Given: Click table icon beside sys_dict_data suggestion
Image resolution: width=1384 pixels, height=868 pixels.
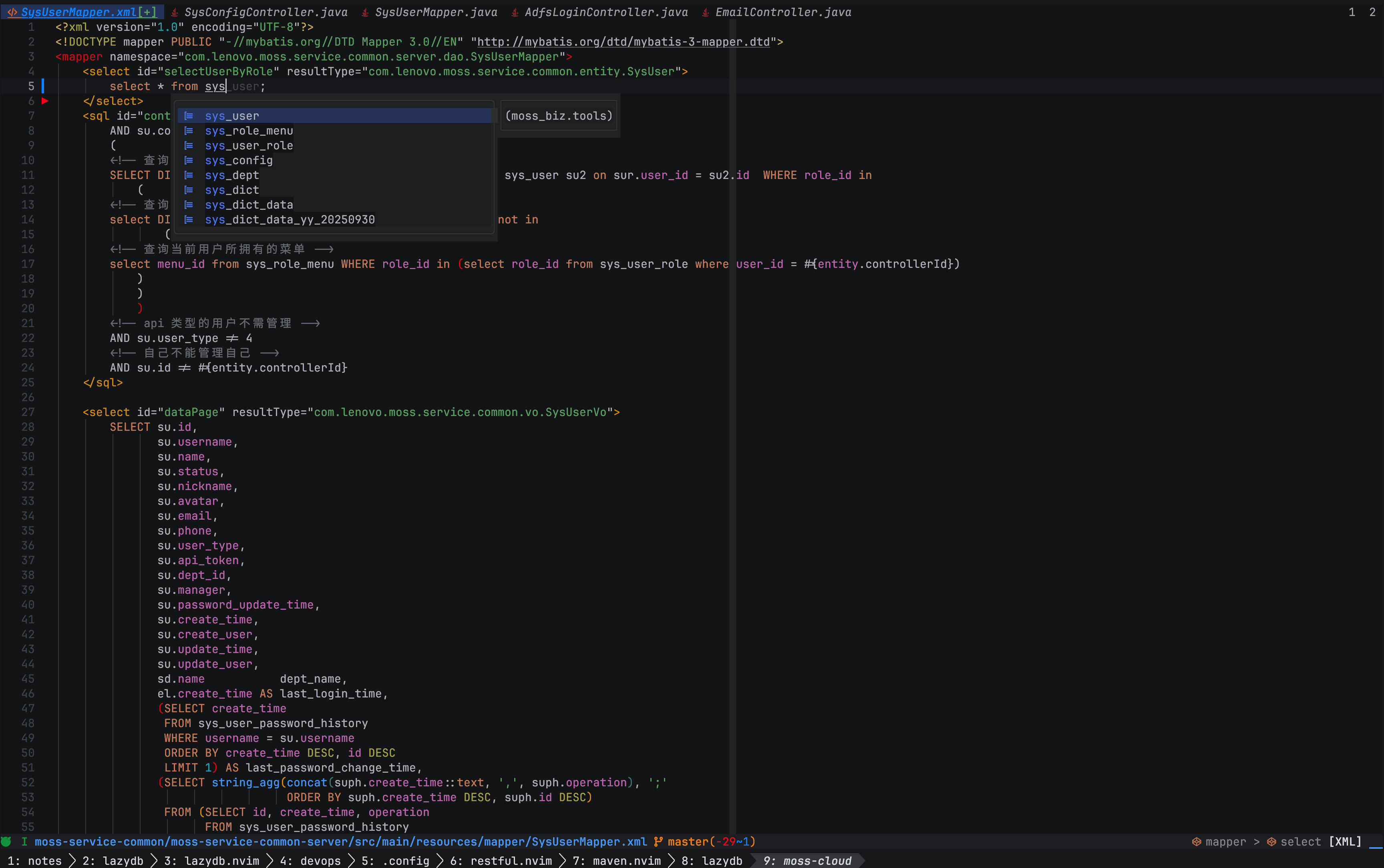Looking at the screenshot, I should point(188,205).
